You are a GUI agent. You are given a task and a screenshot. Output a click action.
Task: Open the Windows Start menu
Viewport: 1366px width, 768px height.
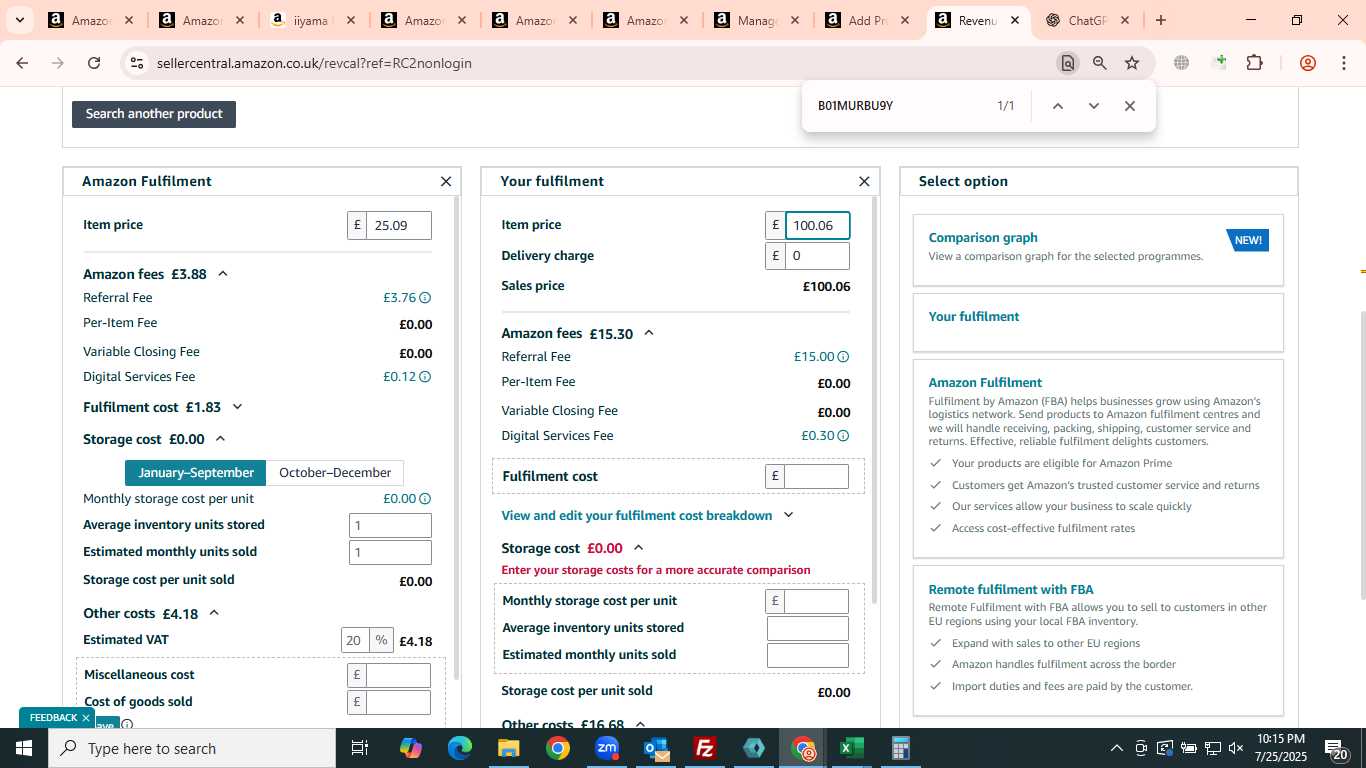pos(23,748)
